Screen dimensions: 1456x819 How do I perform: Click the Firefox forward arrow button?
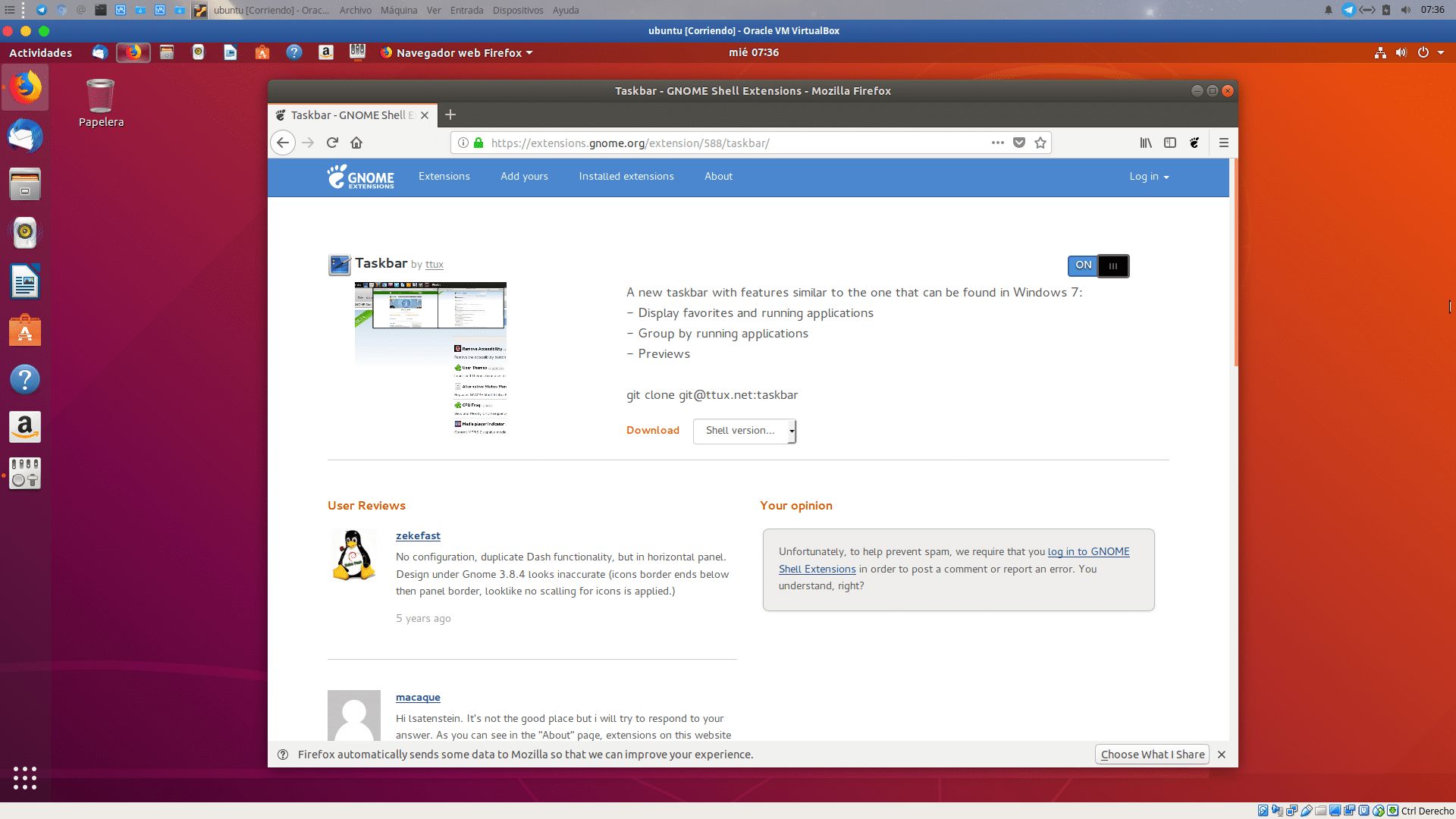tap(308, 143)
